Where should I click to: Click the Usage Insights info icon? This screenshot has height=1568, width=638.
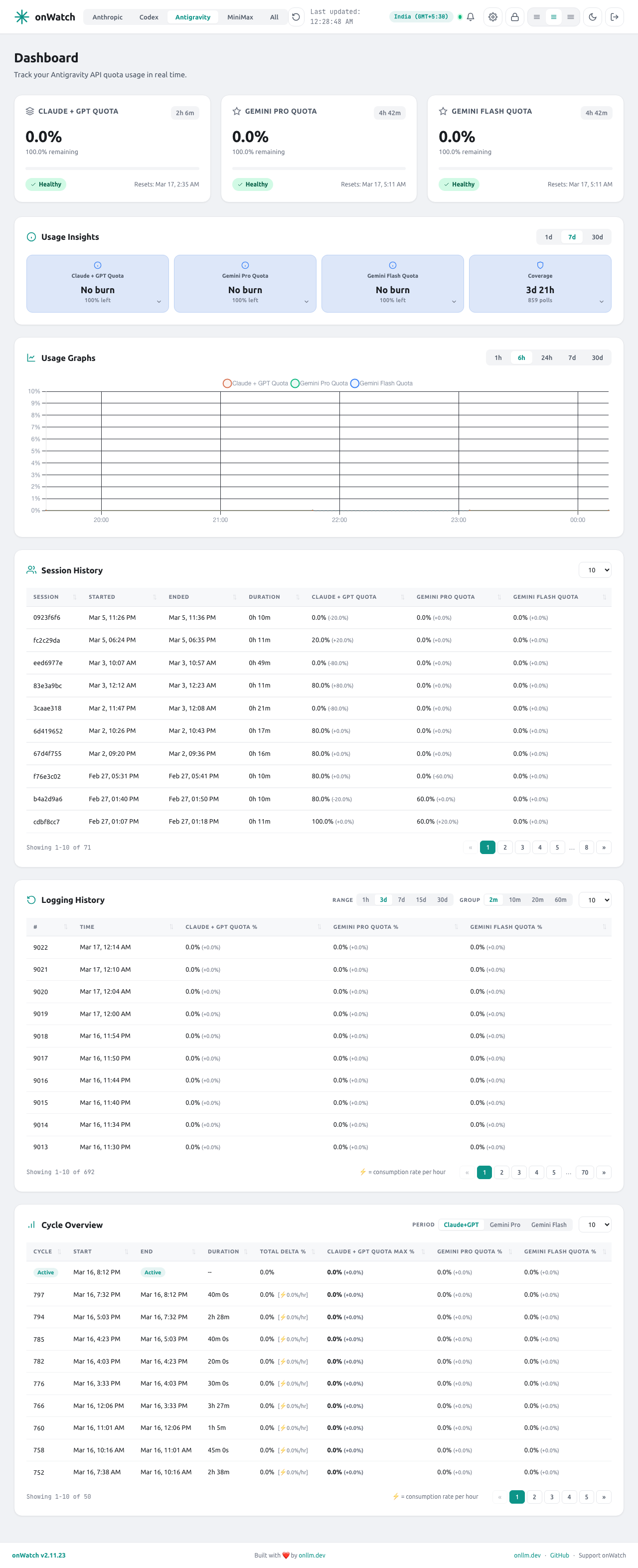(x=32, y=237)
